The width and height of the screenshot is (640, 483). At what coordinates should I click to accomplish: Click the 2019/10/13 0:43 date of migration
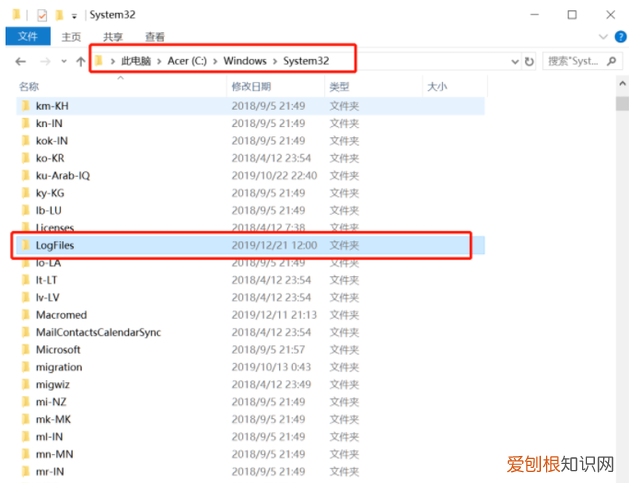pyautogui.click(x=271, y=367)
